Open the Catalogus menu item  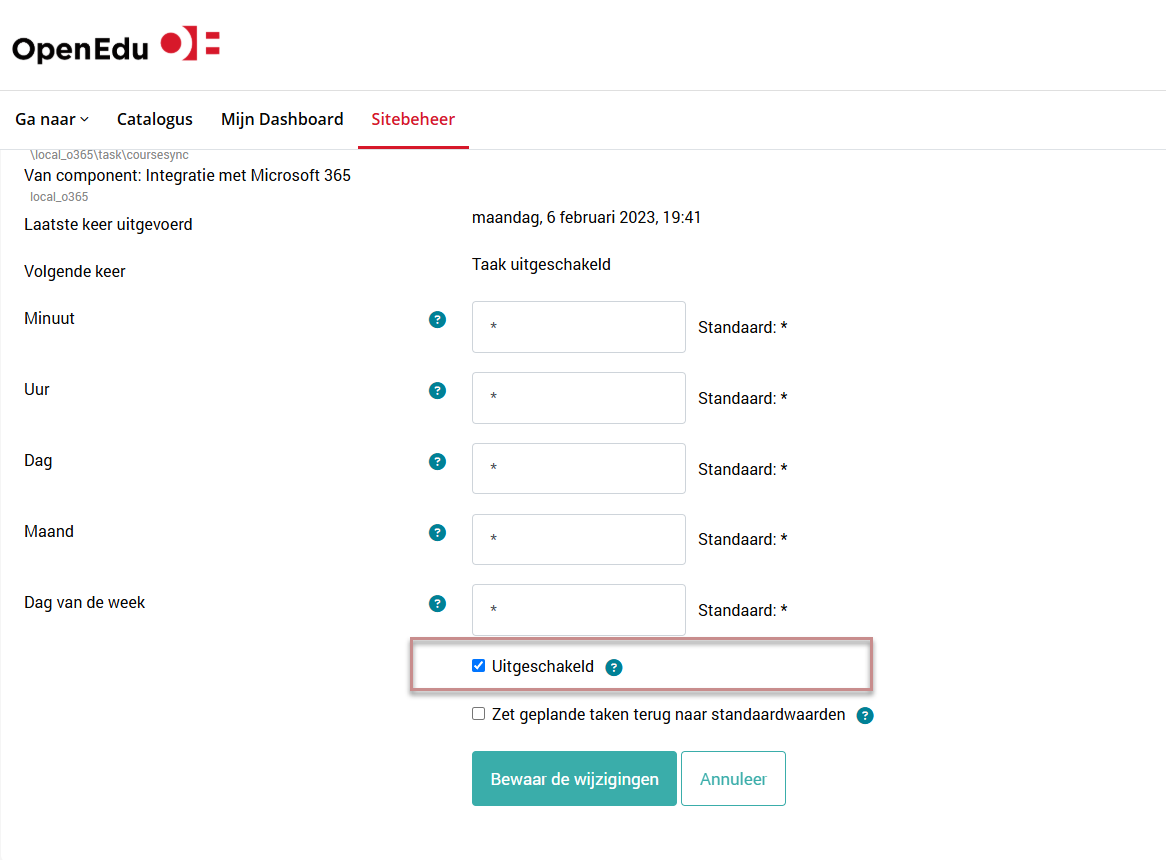[155, 119]
